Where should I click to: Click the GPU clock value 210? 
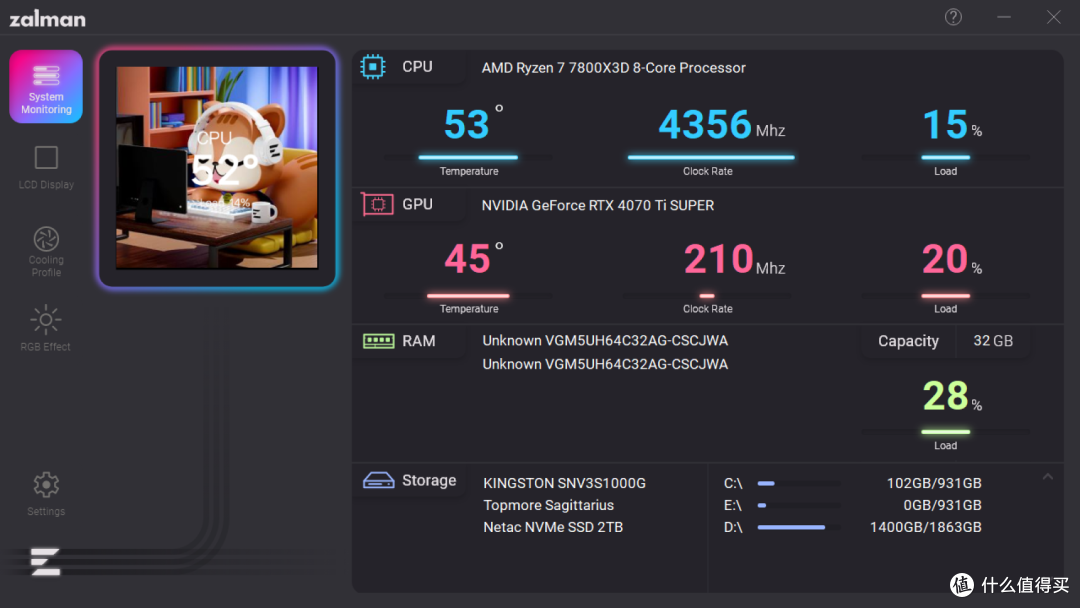pyautogui.click(x=718, y=260)
